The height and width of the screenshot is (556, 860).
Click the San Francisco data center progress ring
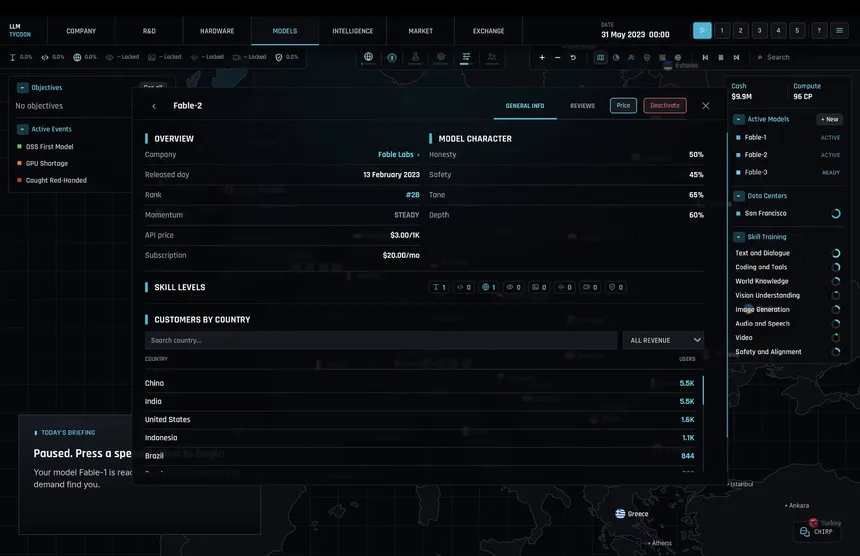coord(835,213)
